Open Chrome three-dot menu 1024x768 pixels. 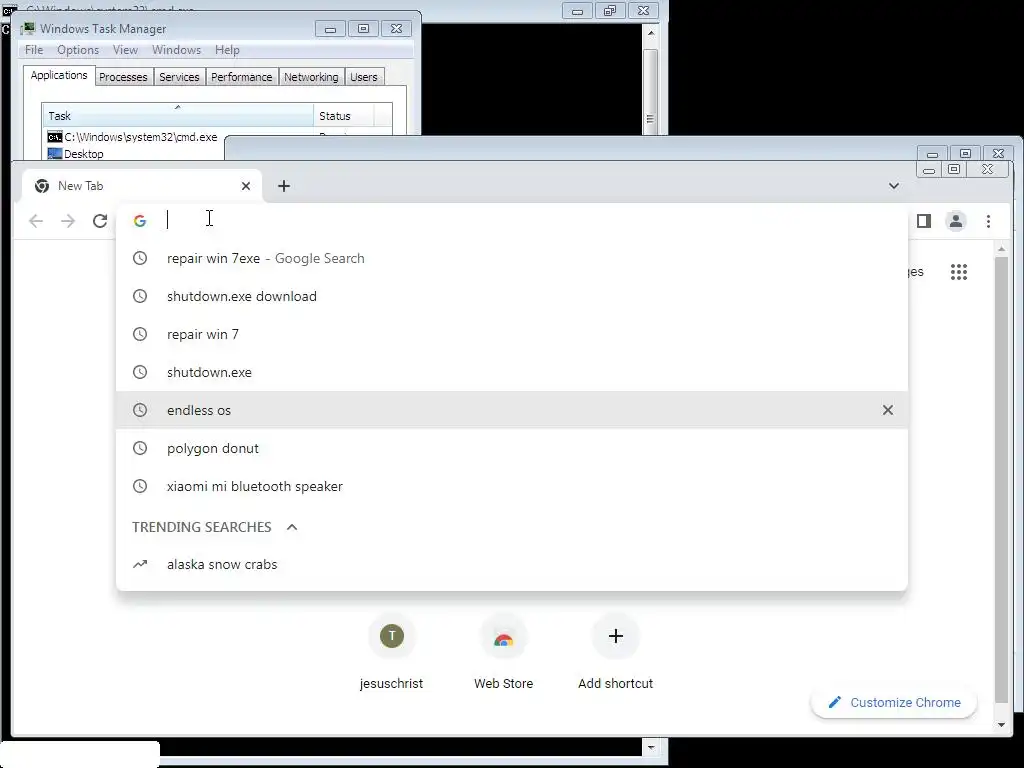click(x=988, y=221)
